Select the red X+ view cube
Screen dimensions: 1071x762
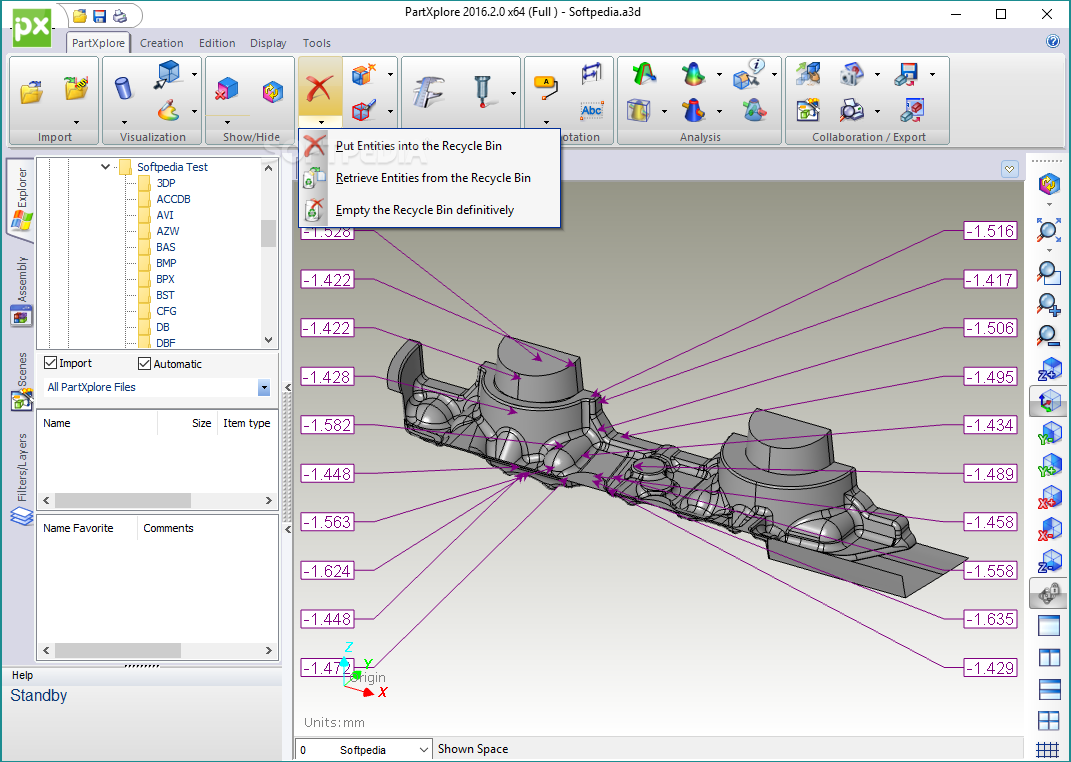(1050, 498)
